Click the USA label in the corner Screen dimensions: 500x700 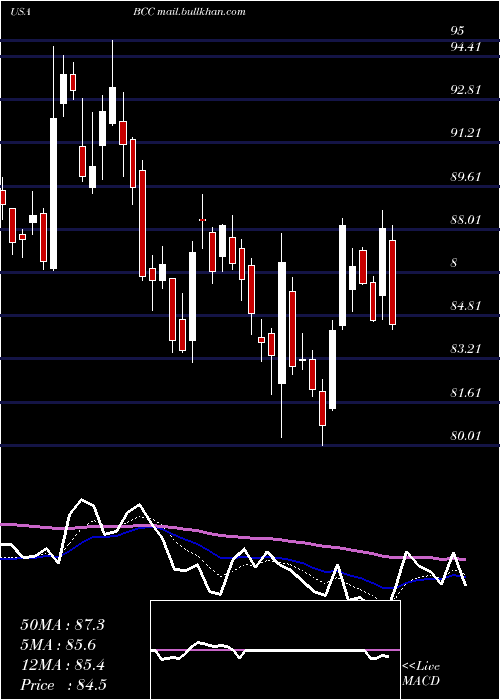point(21,12)
